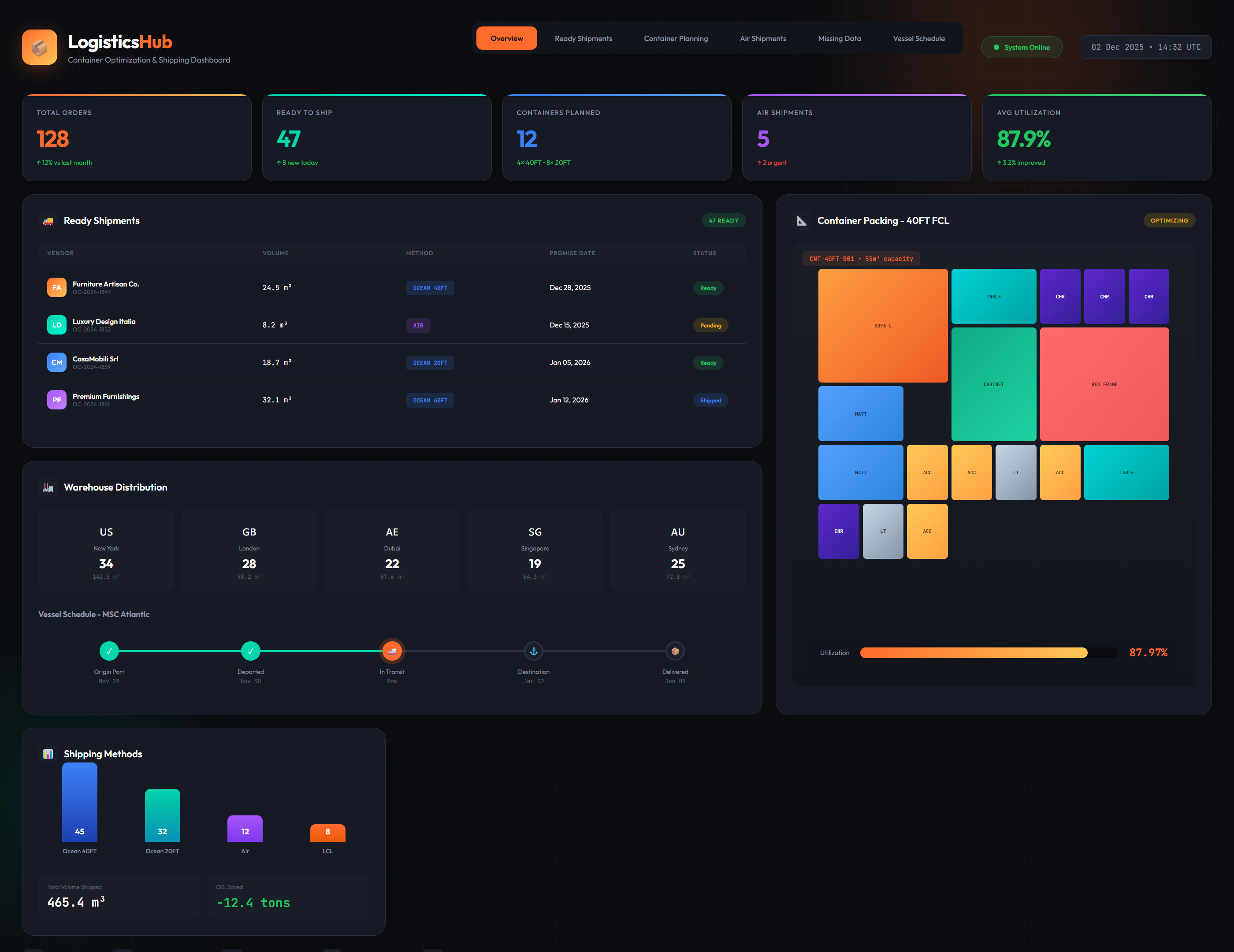Open the Missing Data tab
The height and width of the screenshot is (952, 1234).
(839, 38)
